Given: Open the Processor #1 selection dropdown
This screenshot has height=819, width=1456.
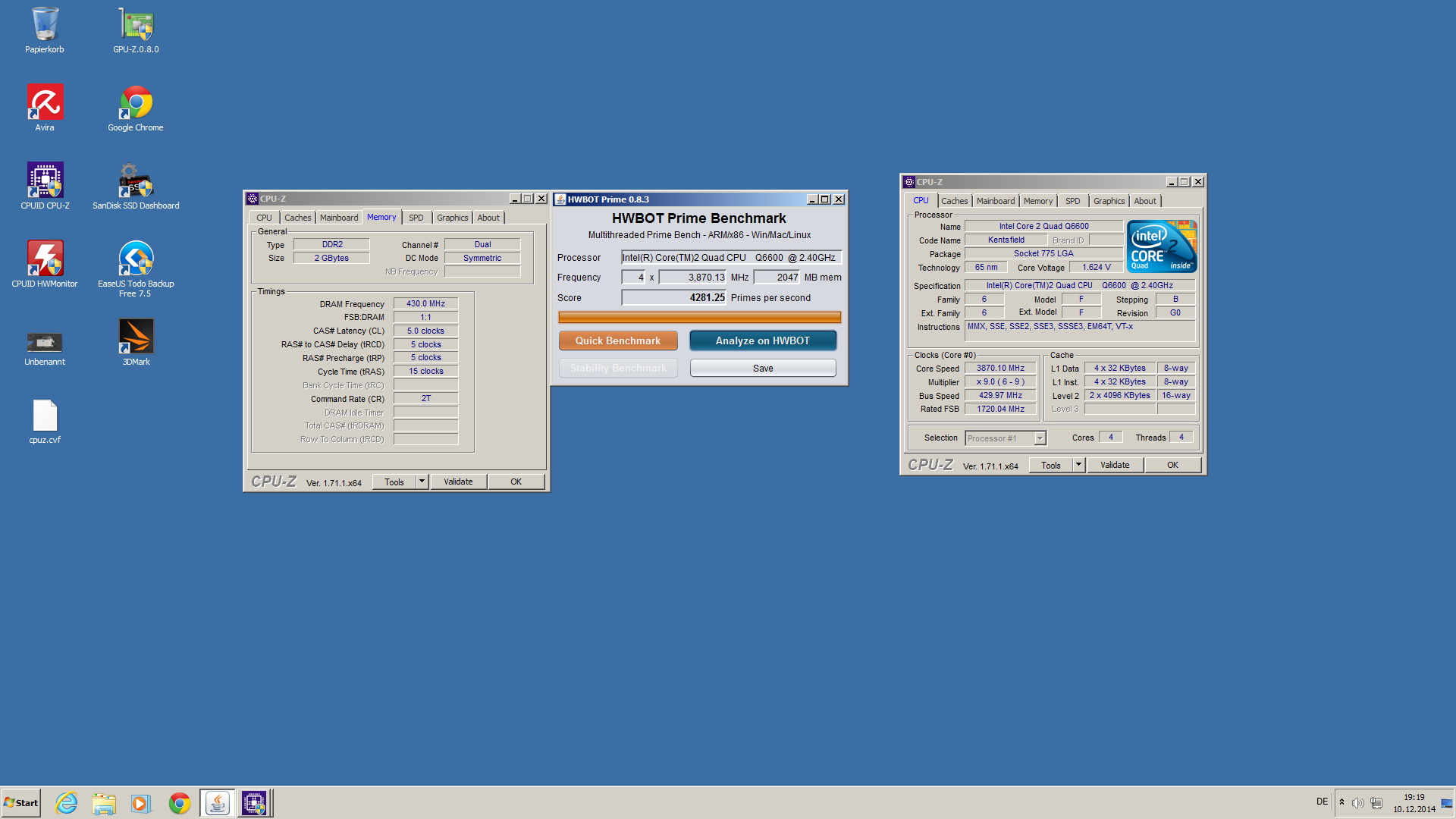Looking at the screenshot, I should click(1006, 438).
